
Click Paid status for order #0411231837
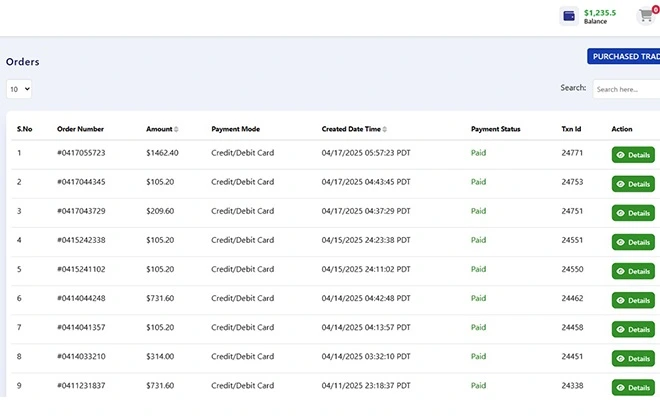tap(478, 385)
